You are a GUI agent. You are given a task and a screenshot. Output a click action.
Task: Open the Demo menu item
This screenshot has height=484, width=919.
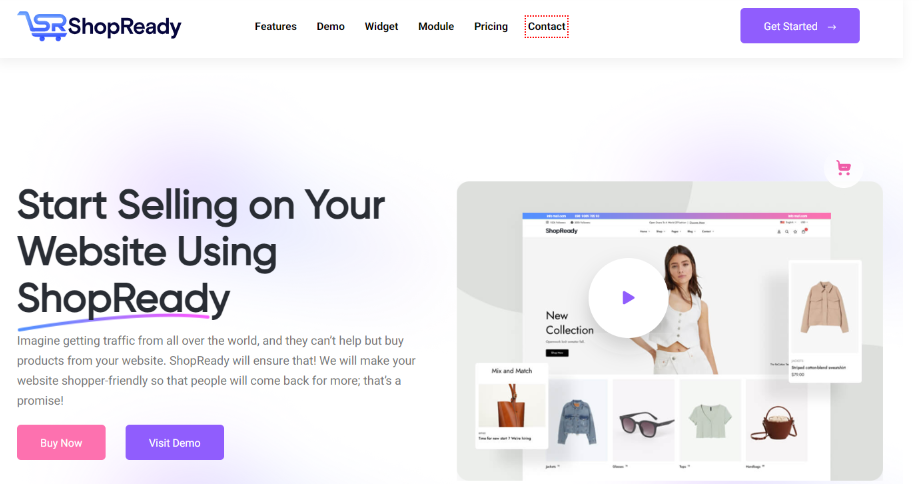(x=331, y=26)
